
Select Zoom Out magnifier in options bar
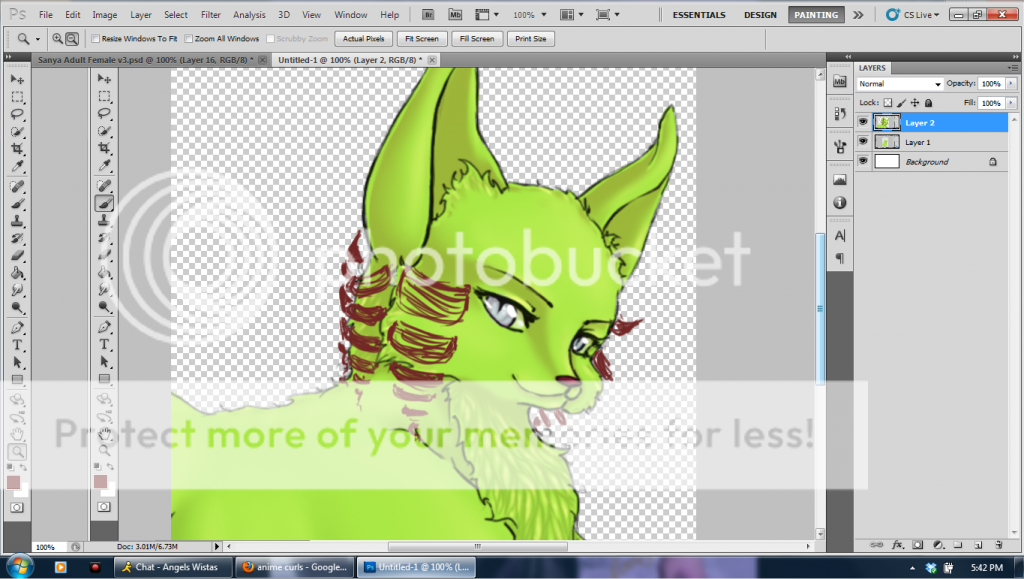coord(72,38)
